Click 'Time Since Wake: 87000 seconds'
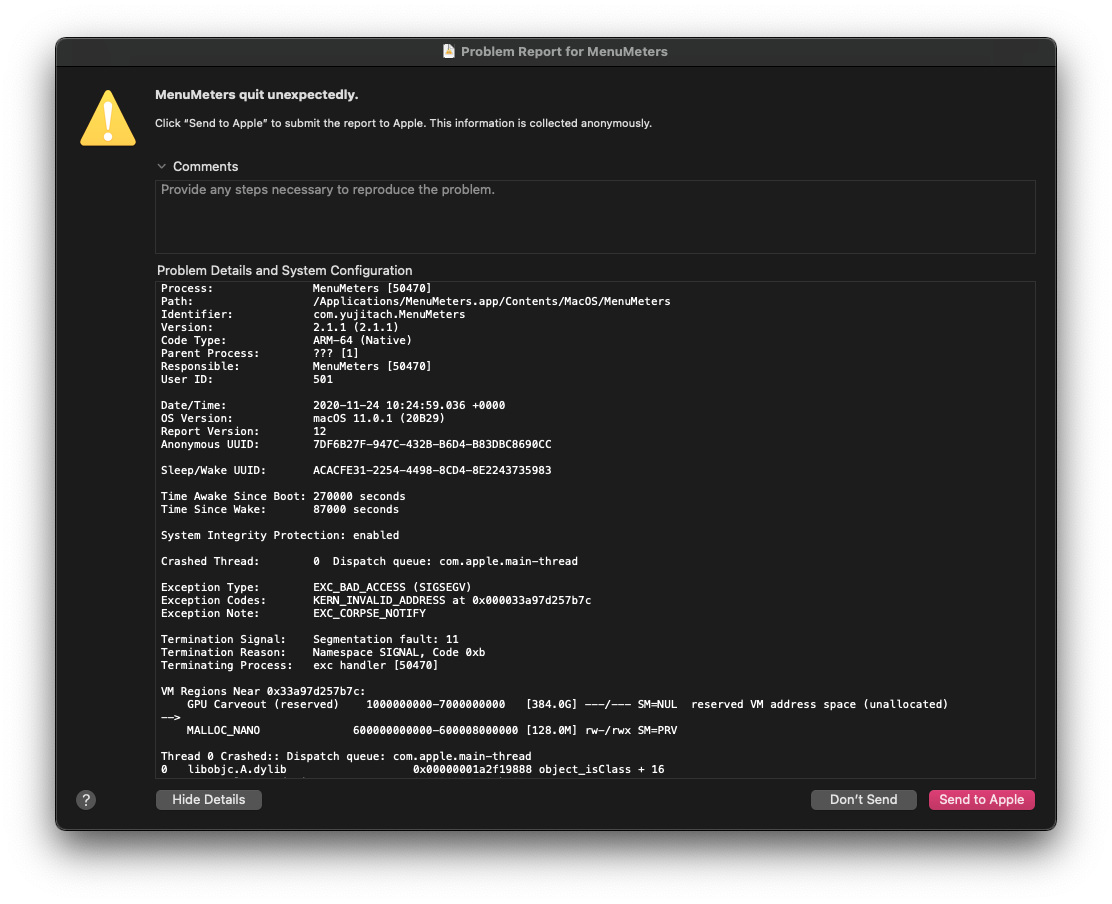Screen dimensions: 1112x904 point(279,509)
